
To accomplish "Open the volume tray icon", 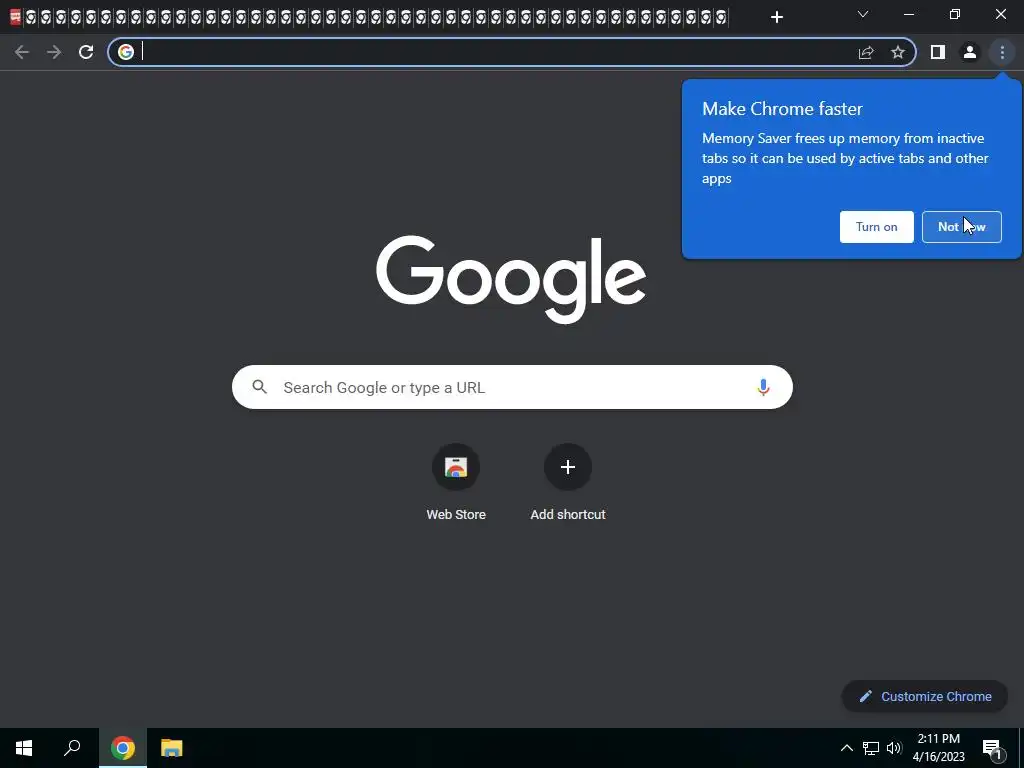I will coord(894,748).
